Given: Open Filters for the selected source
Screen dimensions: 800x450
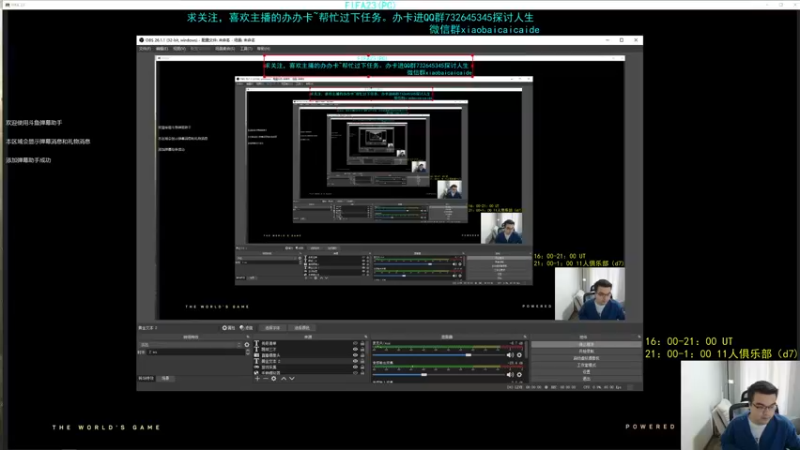Looking at the screenshot, I should 246,328.
